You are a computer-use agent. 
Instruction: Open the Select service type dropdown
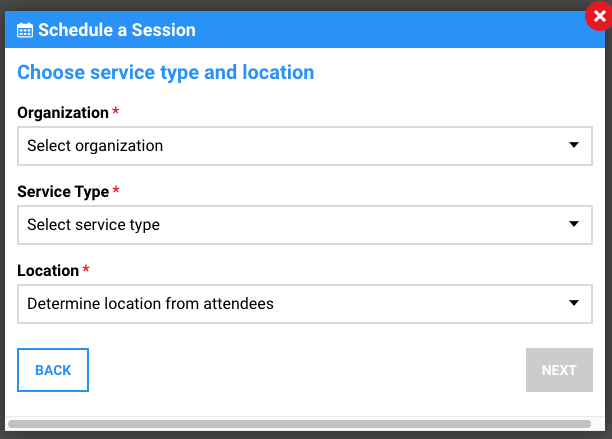coord(305,225)
